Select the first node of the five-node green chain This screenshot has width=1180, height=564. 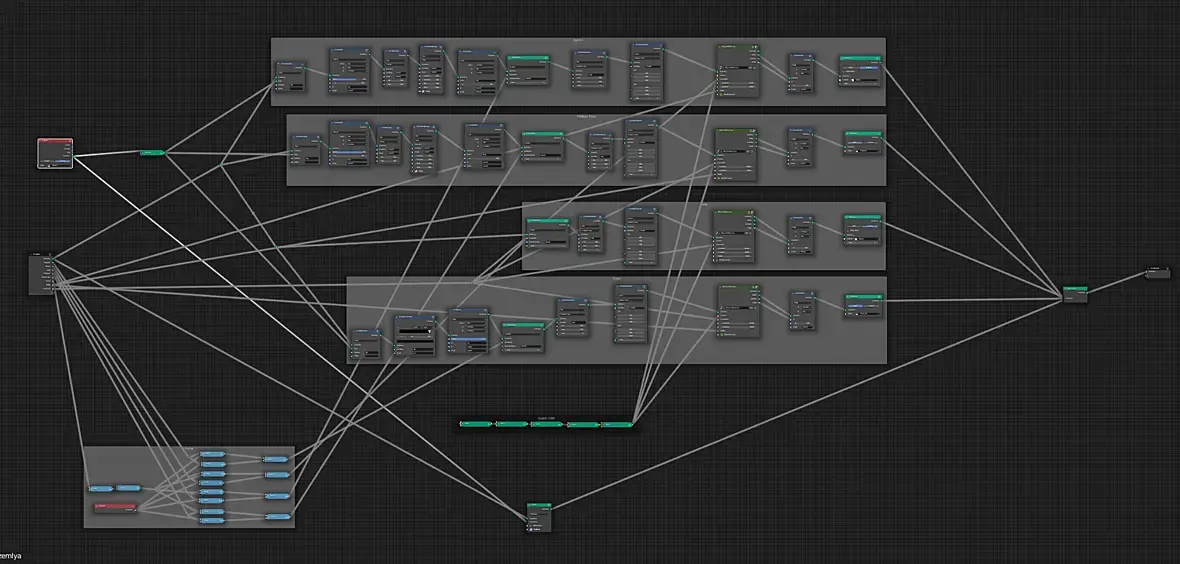pyautogui.click(x=476, y=424)
